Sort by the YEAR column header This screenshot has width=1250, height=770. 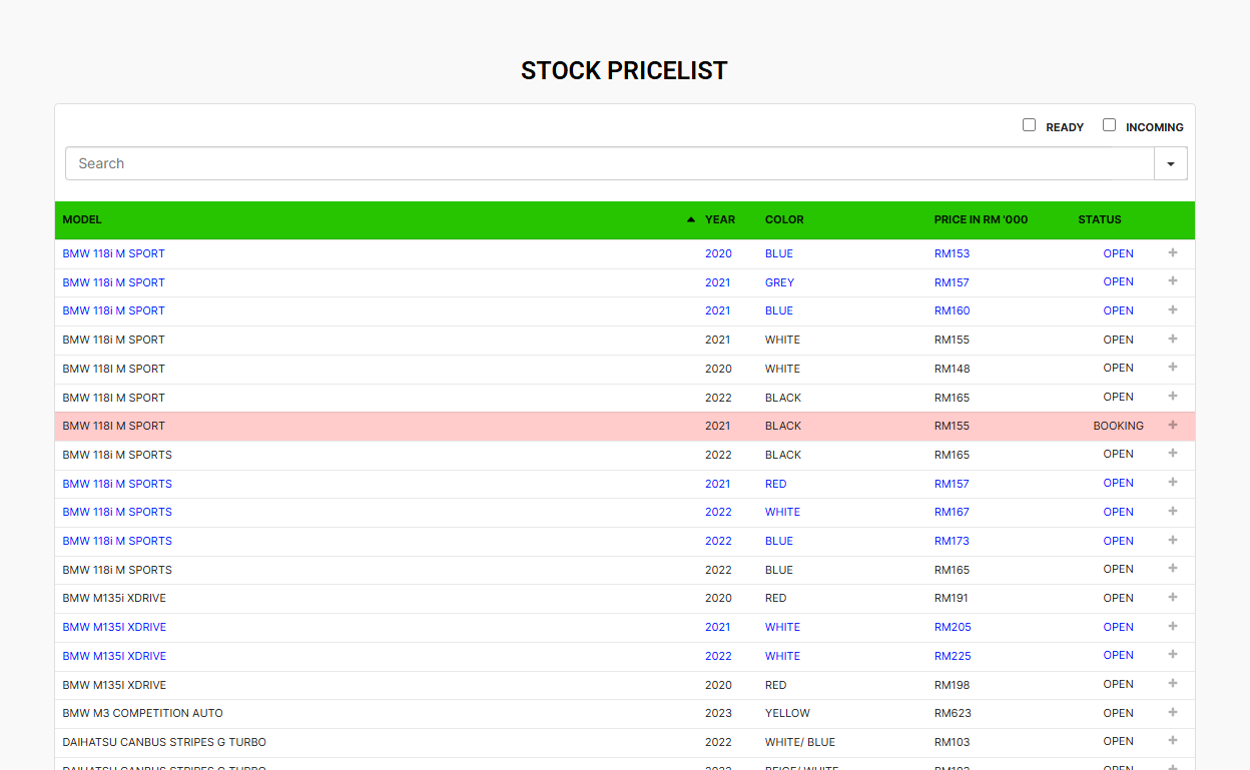pos(719,220)
